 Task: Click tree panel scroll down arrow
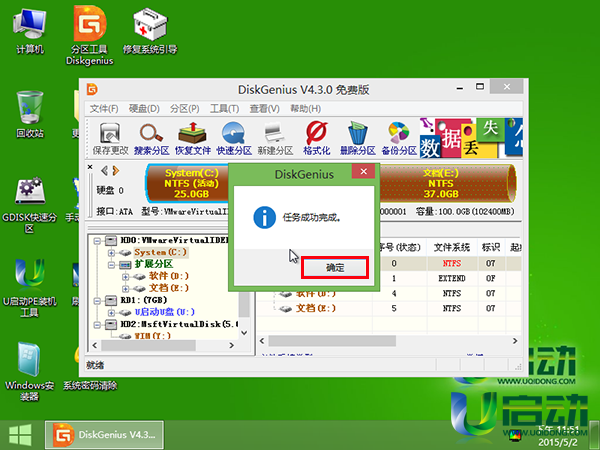click(244, 333)
